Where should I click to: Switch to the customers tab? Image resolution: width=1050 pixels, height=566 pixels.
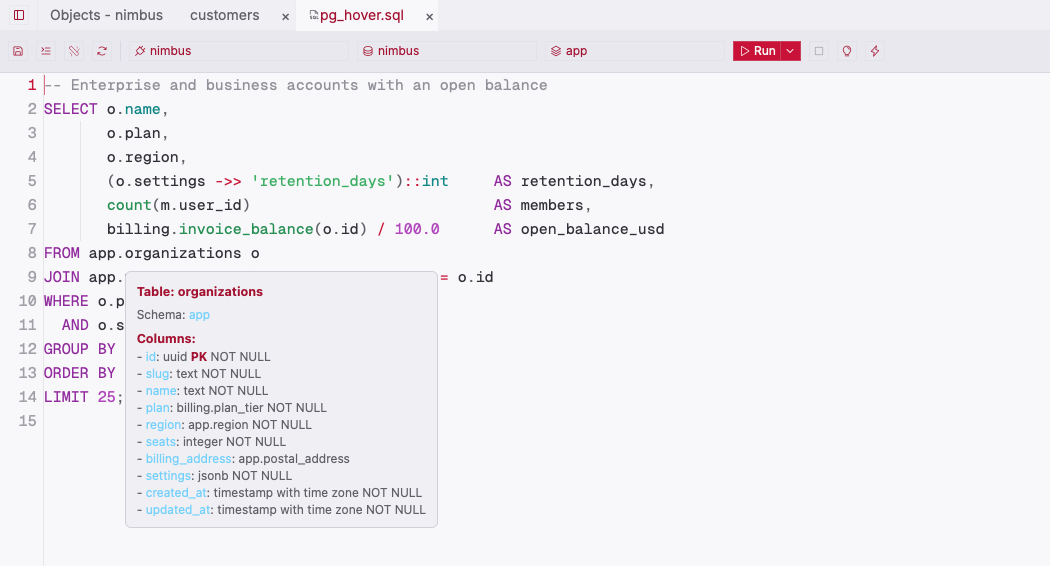(x=224, y=15)
